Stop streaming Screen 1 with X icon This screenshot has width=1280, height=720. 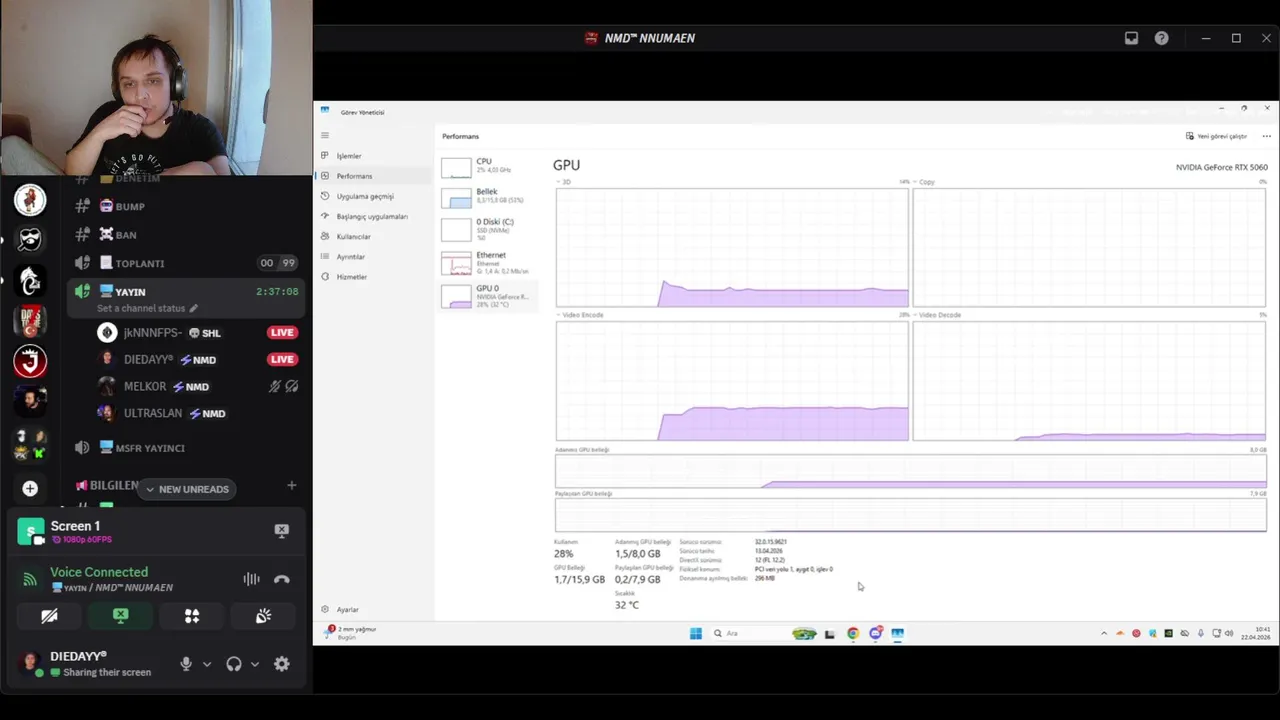coord(281,531)
